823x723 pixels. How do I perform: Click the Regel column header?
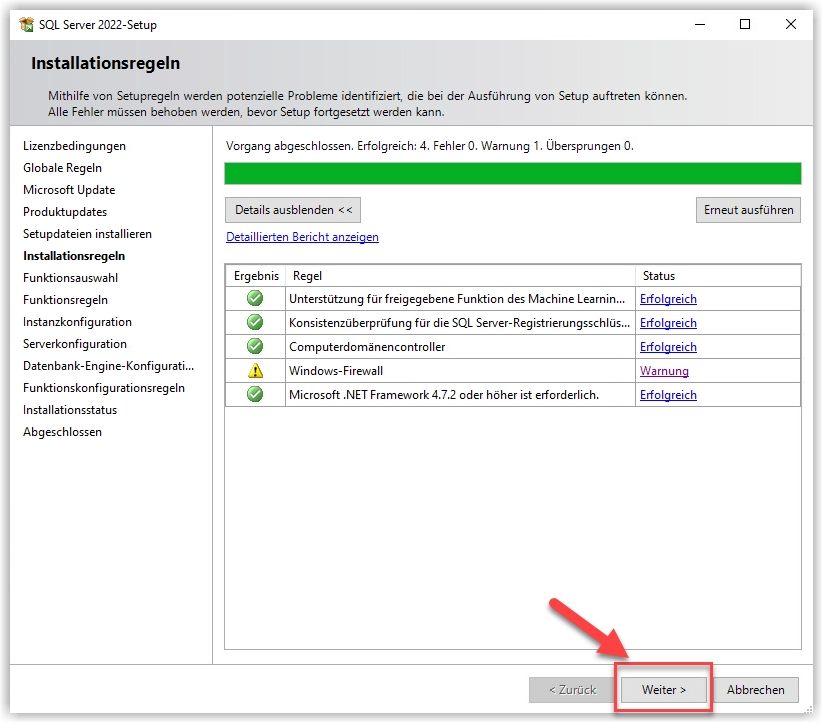460,276
